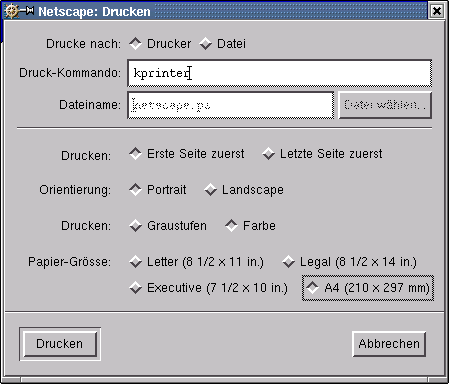Close the Netscape Drucken dialog
This screenshot has width=449, height=384.
(437, 11)
